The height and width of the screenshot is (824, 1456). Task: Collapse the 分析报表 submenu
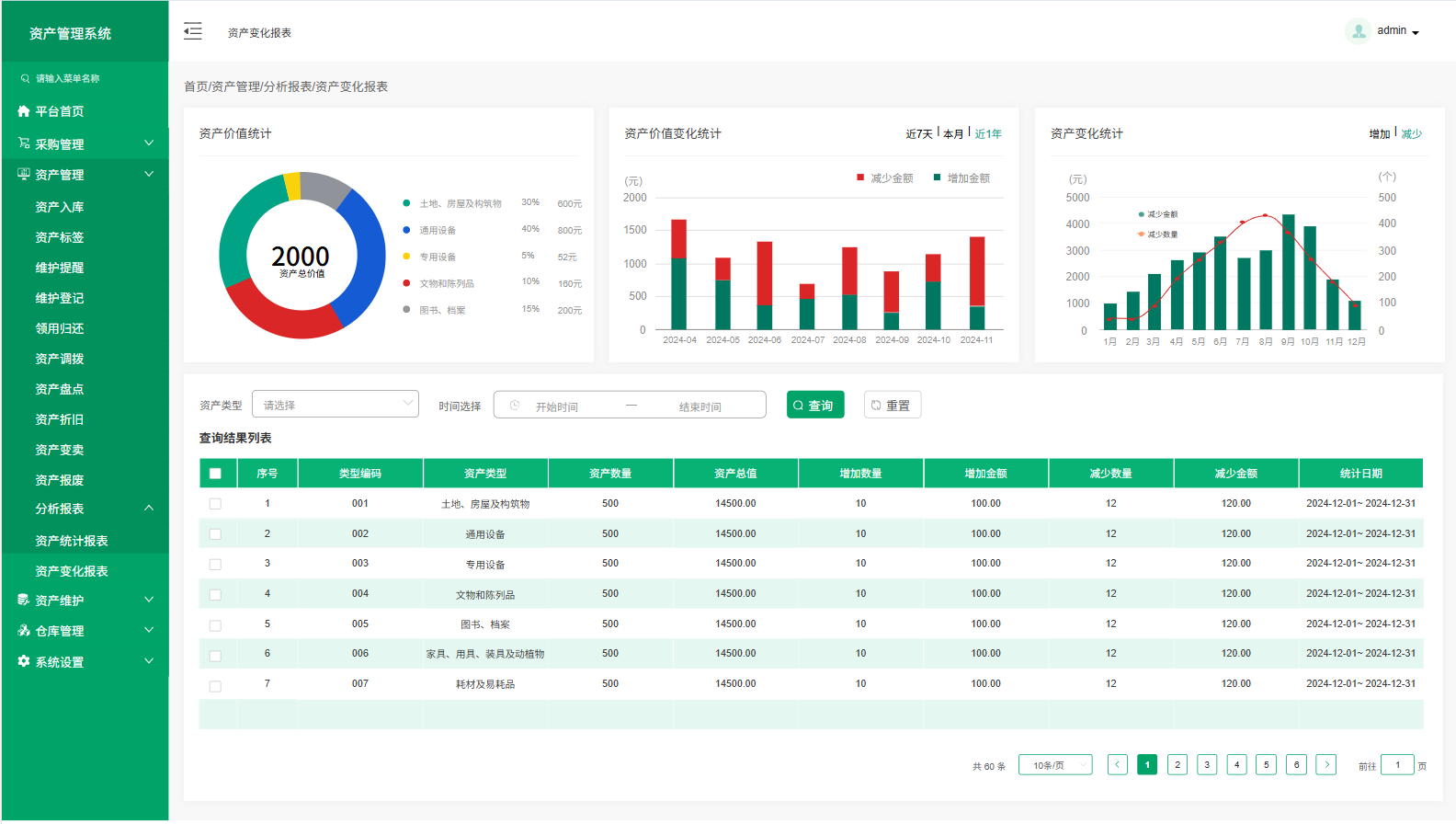[149, 509]
